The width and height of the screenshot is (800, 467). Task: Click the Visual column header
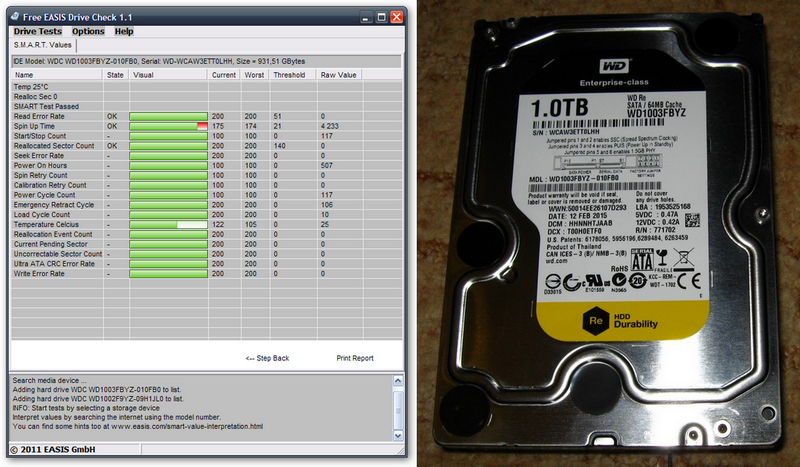click(x=168, y=75)
